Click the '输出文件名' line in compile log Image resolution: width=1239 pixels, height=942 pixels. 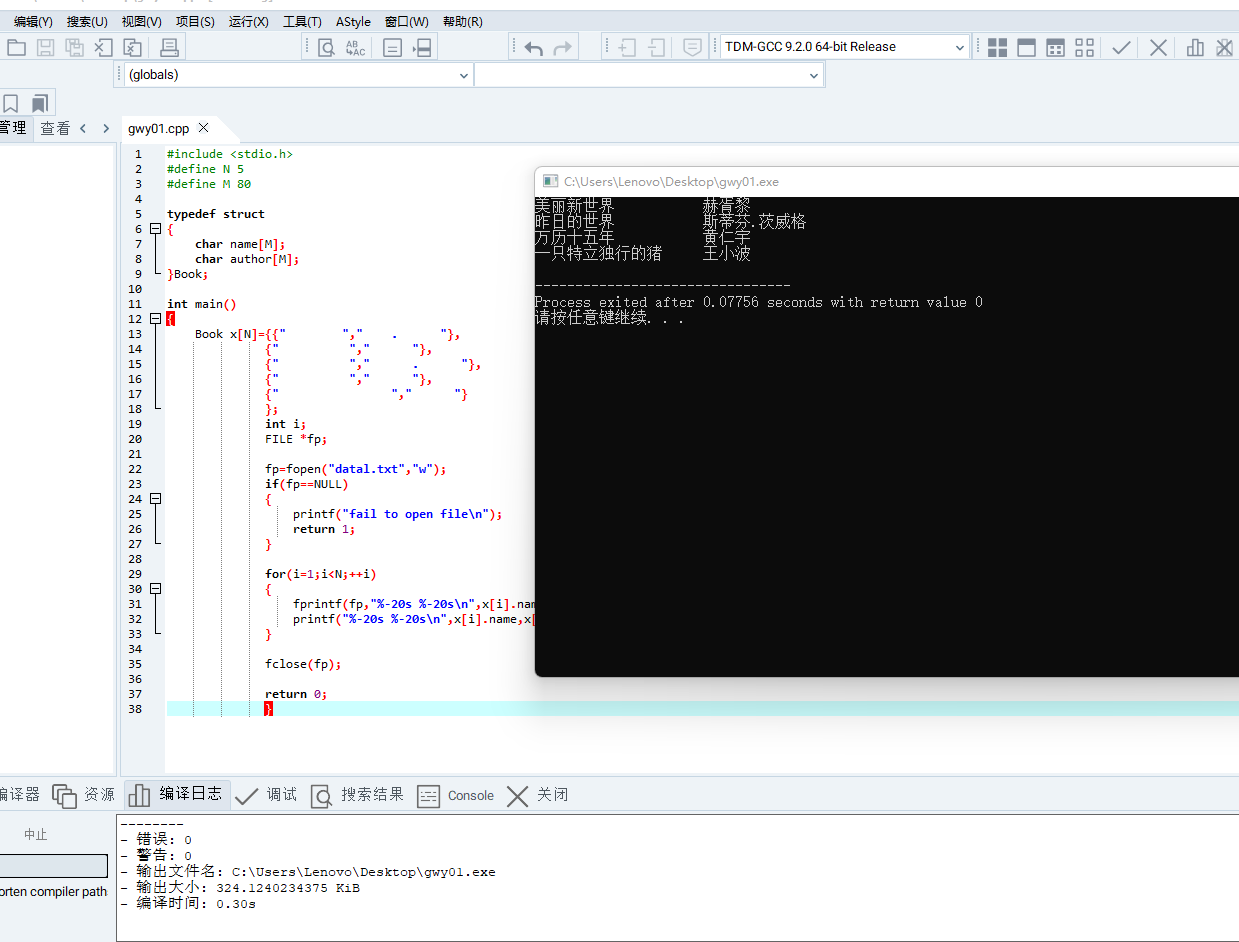(307, 872)
